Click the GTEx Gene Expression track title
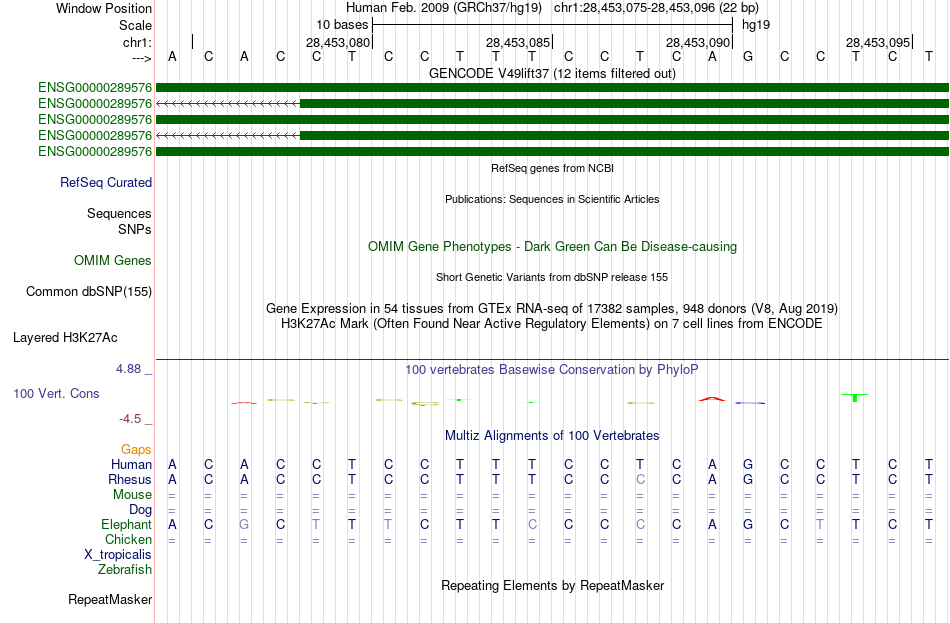The image size is (950, 623). tap(552, 308)
